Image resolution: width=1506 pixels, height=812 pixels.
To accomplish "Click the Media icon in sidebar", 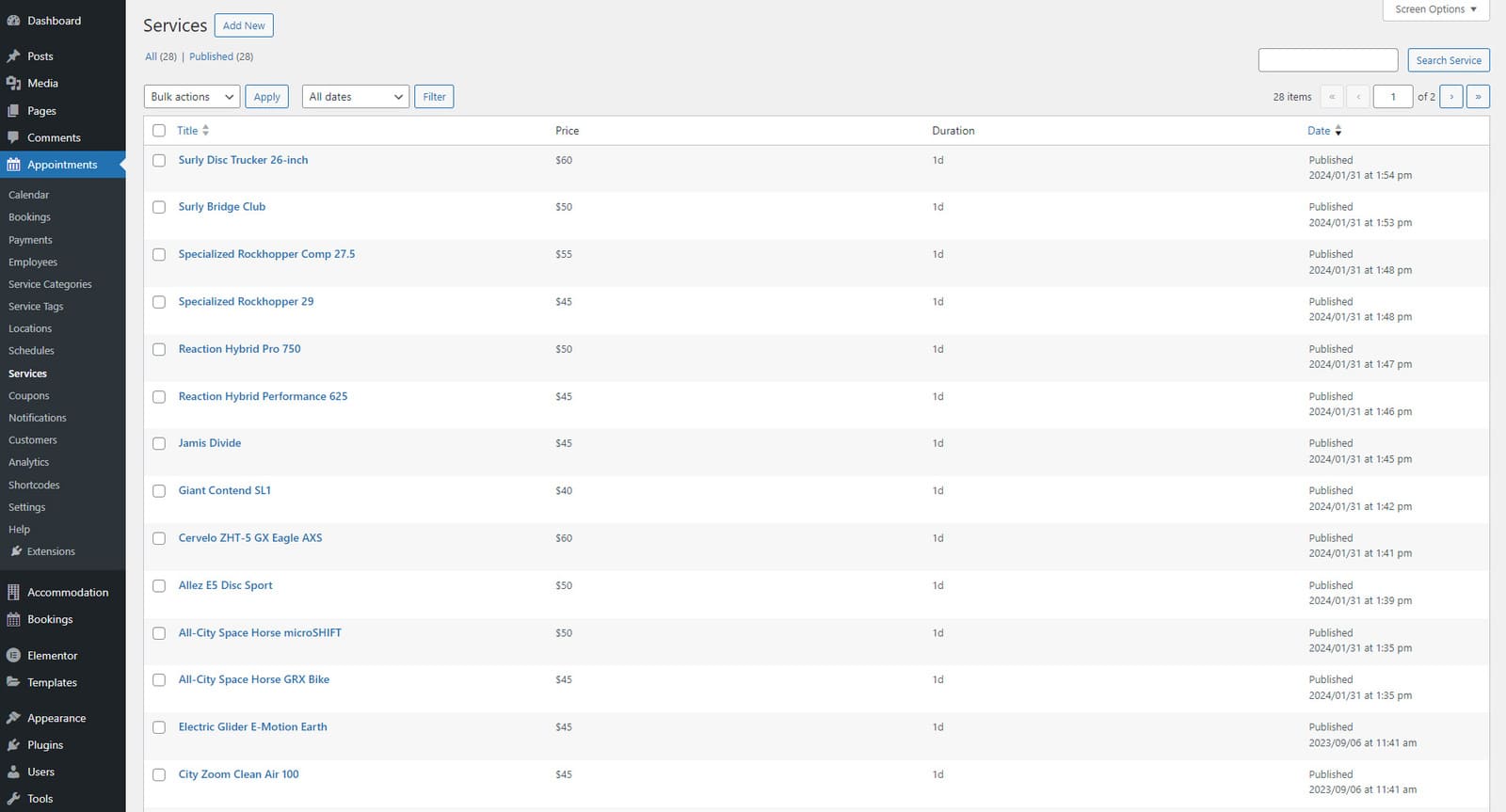I will [13, 84].
